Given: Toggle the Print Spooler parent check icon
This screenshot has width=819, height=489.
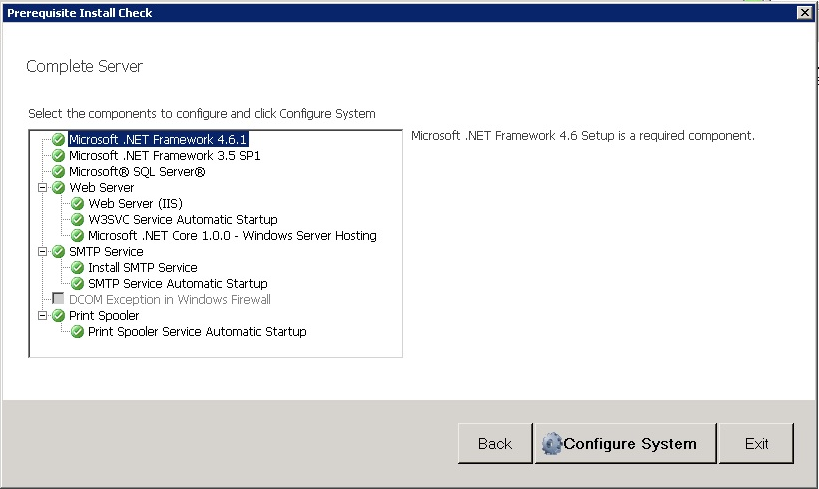Looking at the screenshot, I should point(58,316).
